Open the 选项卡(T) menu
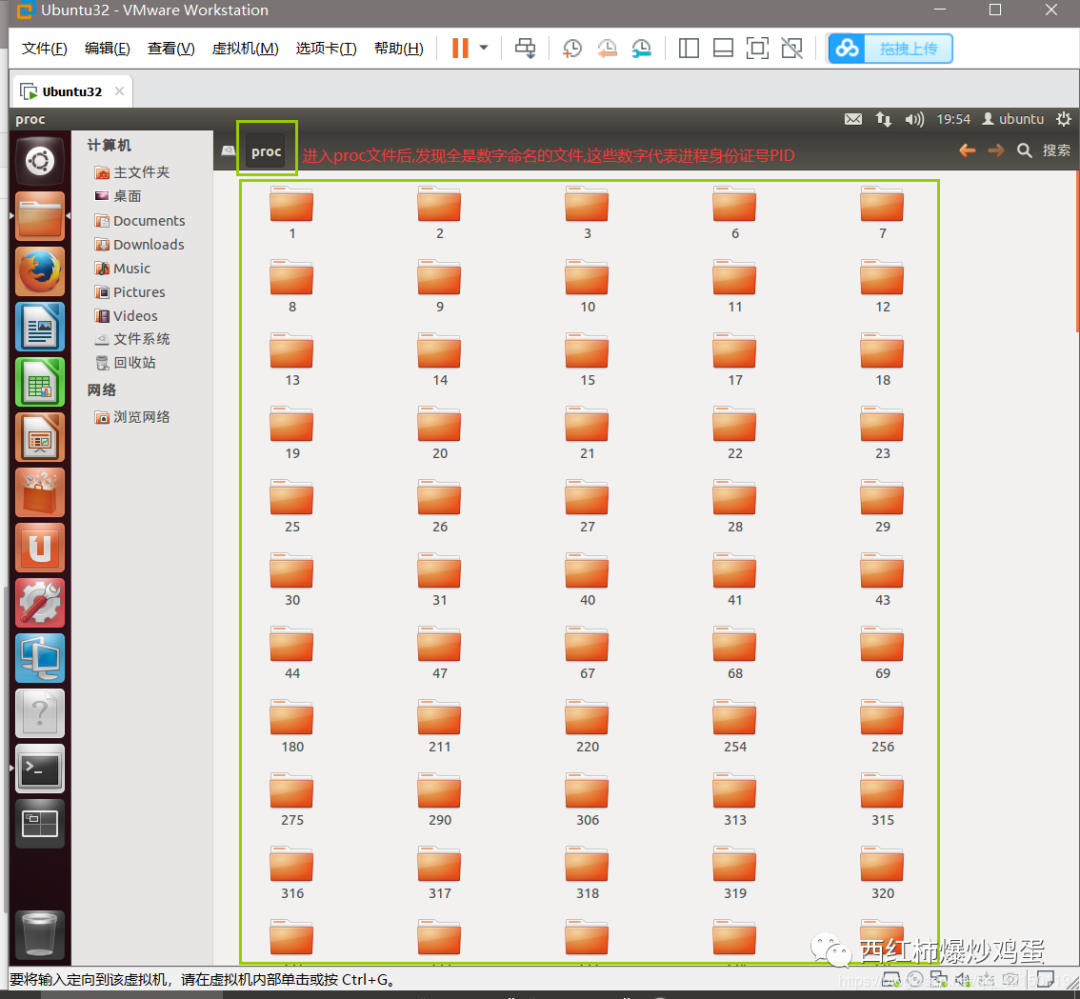 tap(326, 48)
